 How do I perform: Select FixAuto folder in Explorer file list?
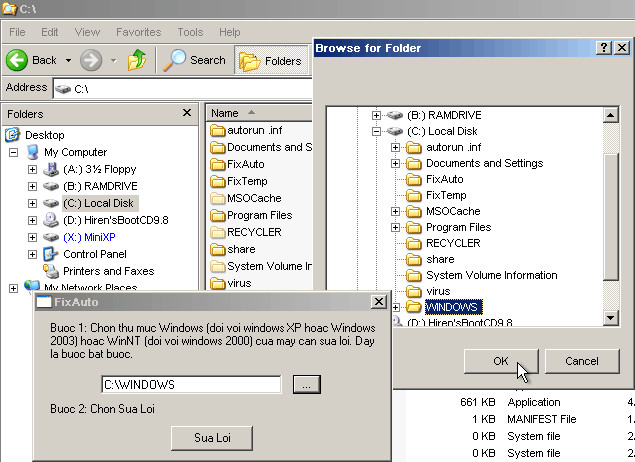pos(237,164)
